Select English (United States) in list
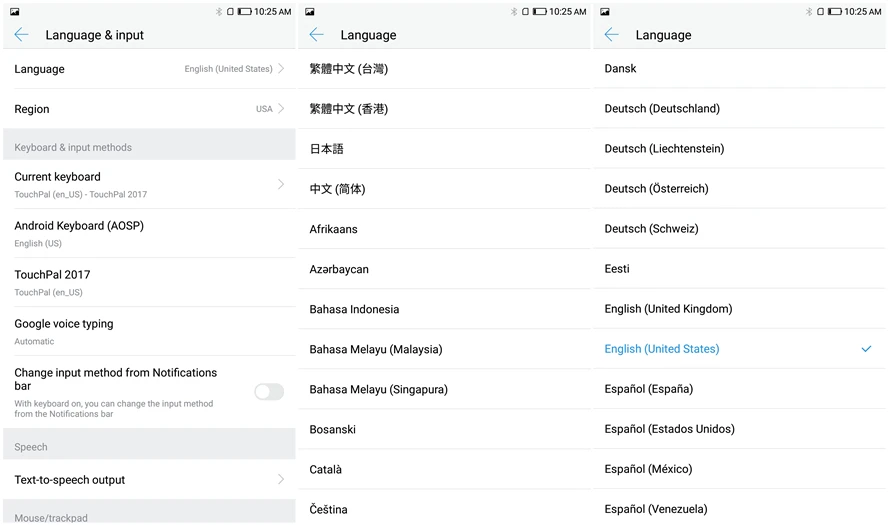This screenshot has width=888, height=525. click(739, 349)
